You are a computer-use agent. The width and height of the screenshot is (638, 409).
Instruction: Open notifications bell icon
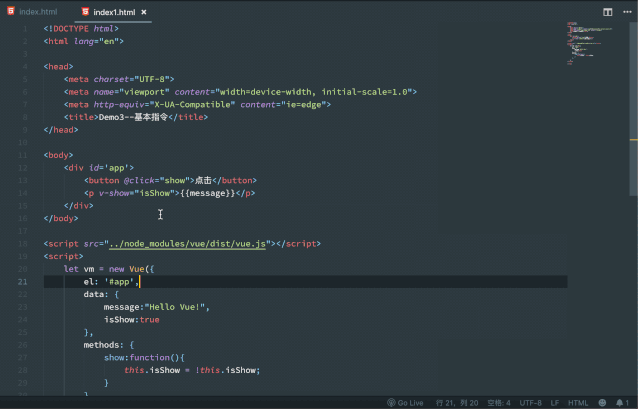pyautogui.click(x=622, y=402)
